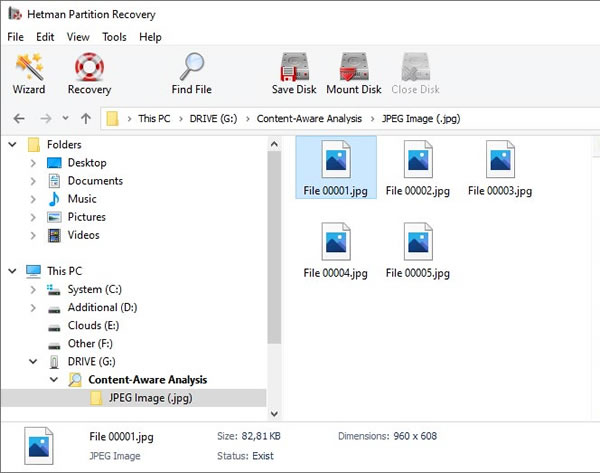Click JPEG Image (.jpg) breadcrumb segment

point(421,119)
